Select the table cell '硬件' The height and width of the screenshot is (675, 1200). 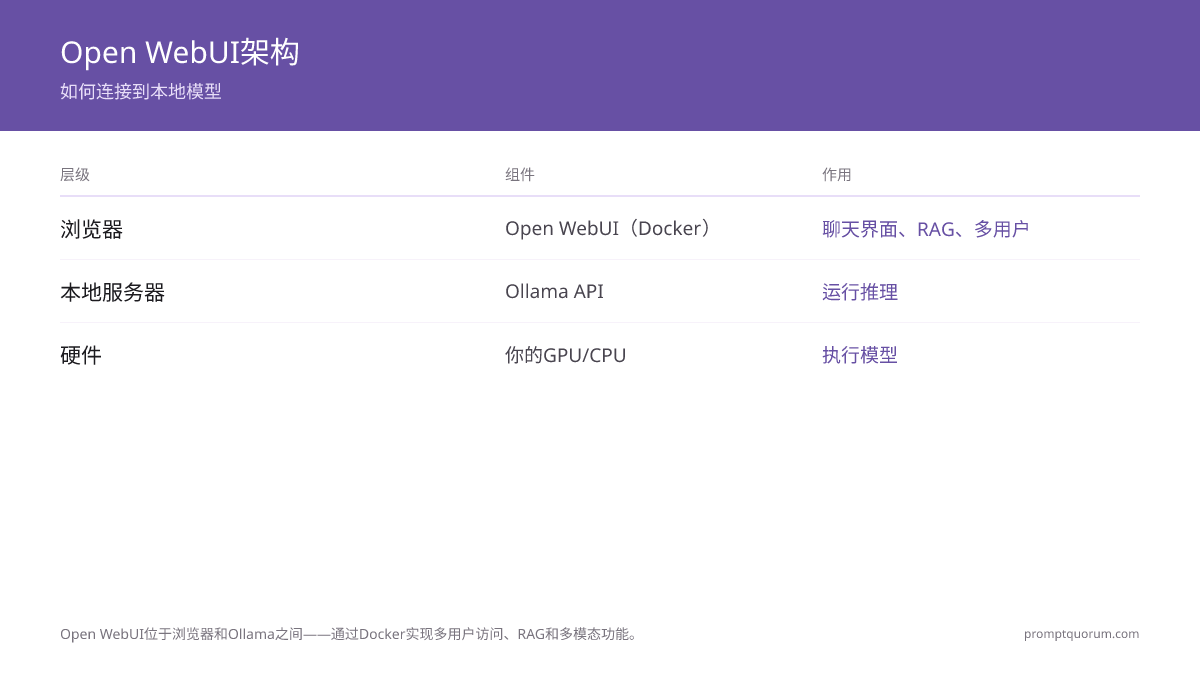(81, 355)
